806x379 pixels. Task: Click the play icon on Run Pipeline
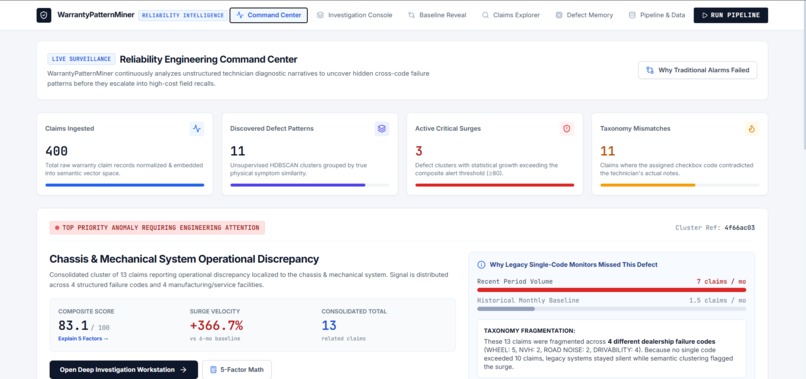point(705,15)
